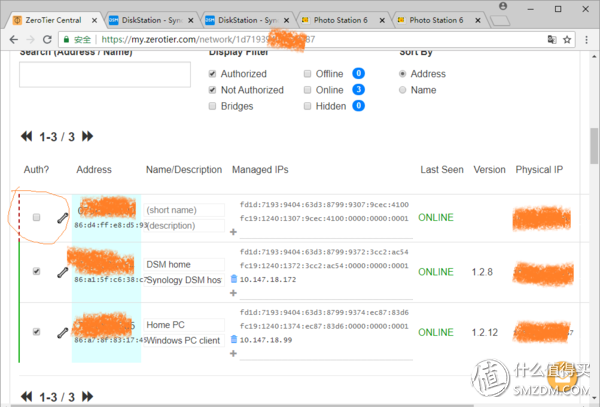Open a new browser tab
The width and height of the screenshot is (600, 407).
[x=500, y=21]
